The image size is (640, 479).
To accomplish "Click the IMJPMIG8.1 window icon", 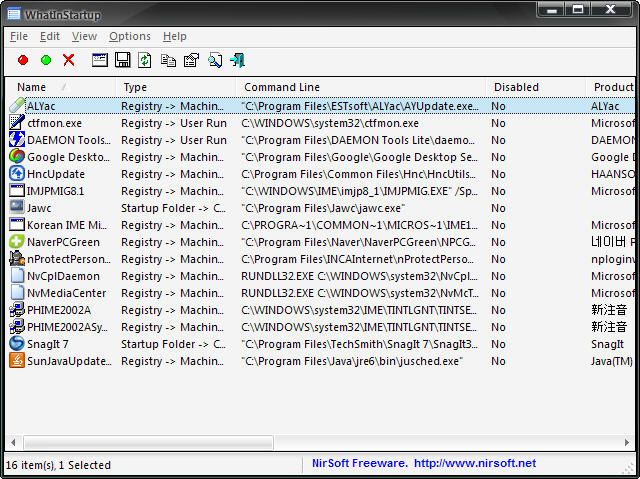I will click(17, 191).
